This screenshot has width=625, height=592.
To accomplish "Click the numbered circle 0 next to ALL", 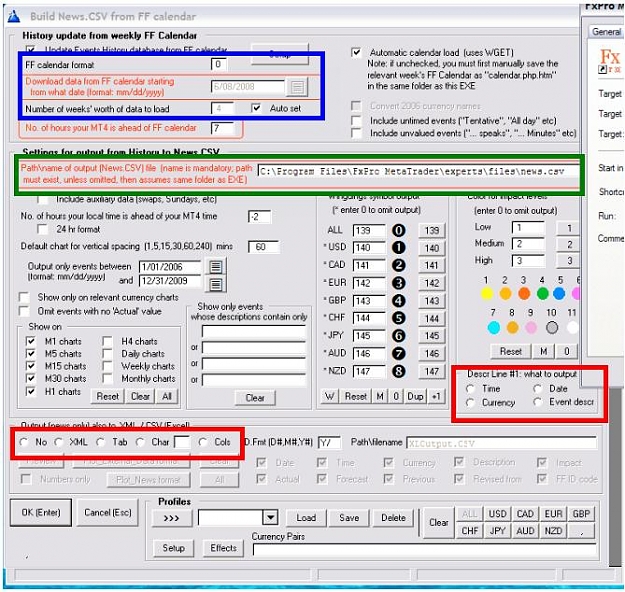I will pyautogui.click(x=398, y=230).
